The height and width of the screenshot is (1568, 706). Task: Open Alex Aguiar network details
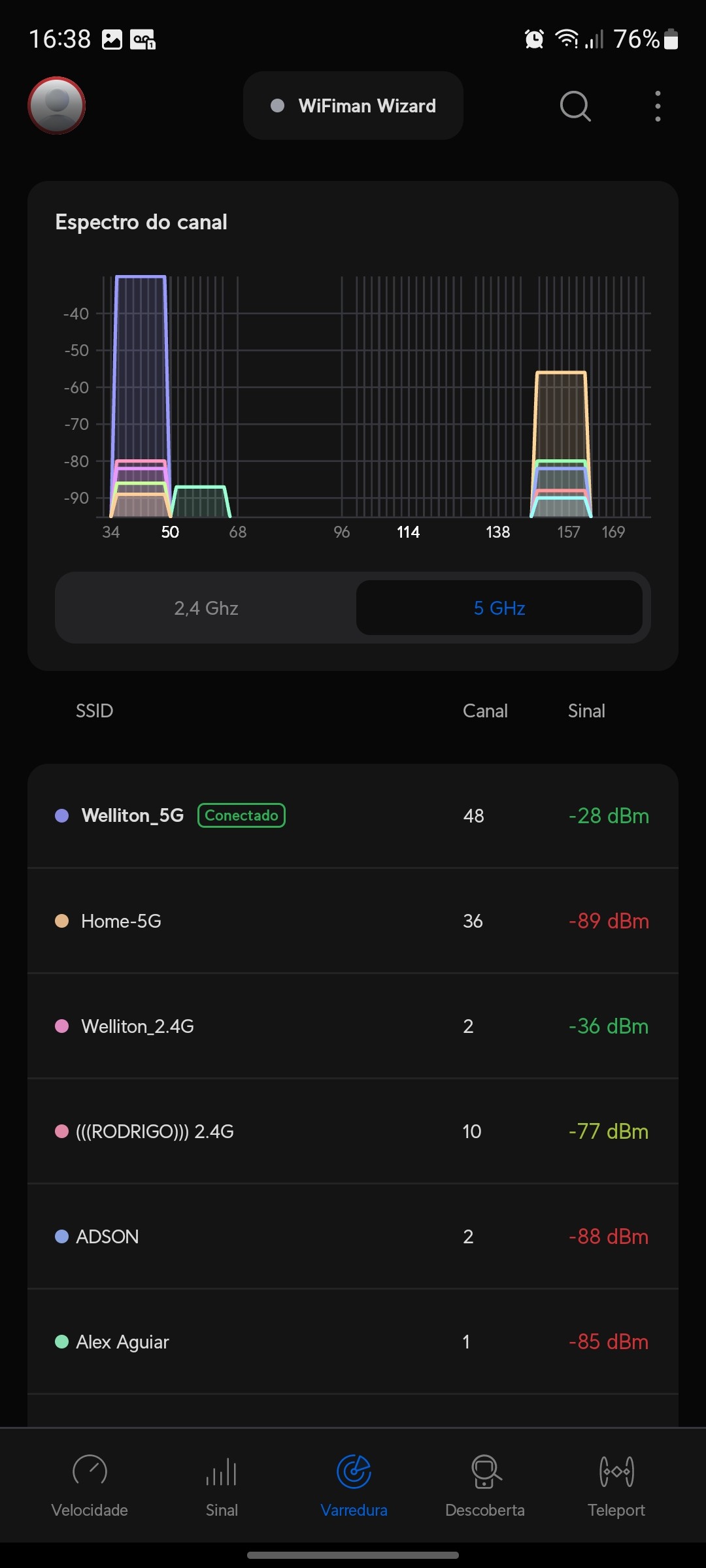pos(353,1342)
